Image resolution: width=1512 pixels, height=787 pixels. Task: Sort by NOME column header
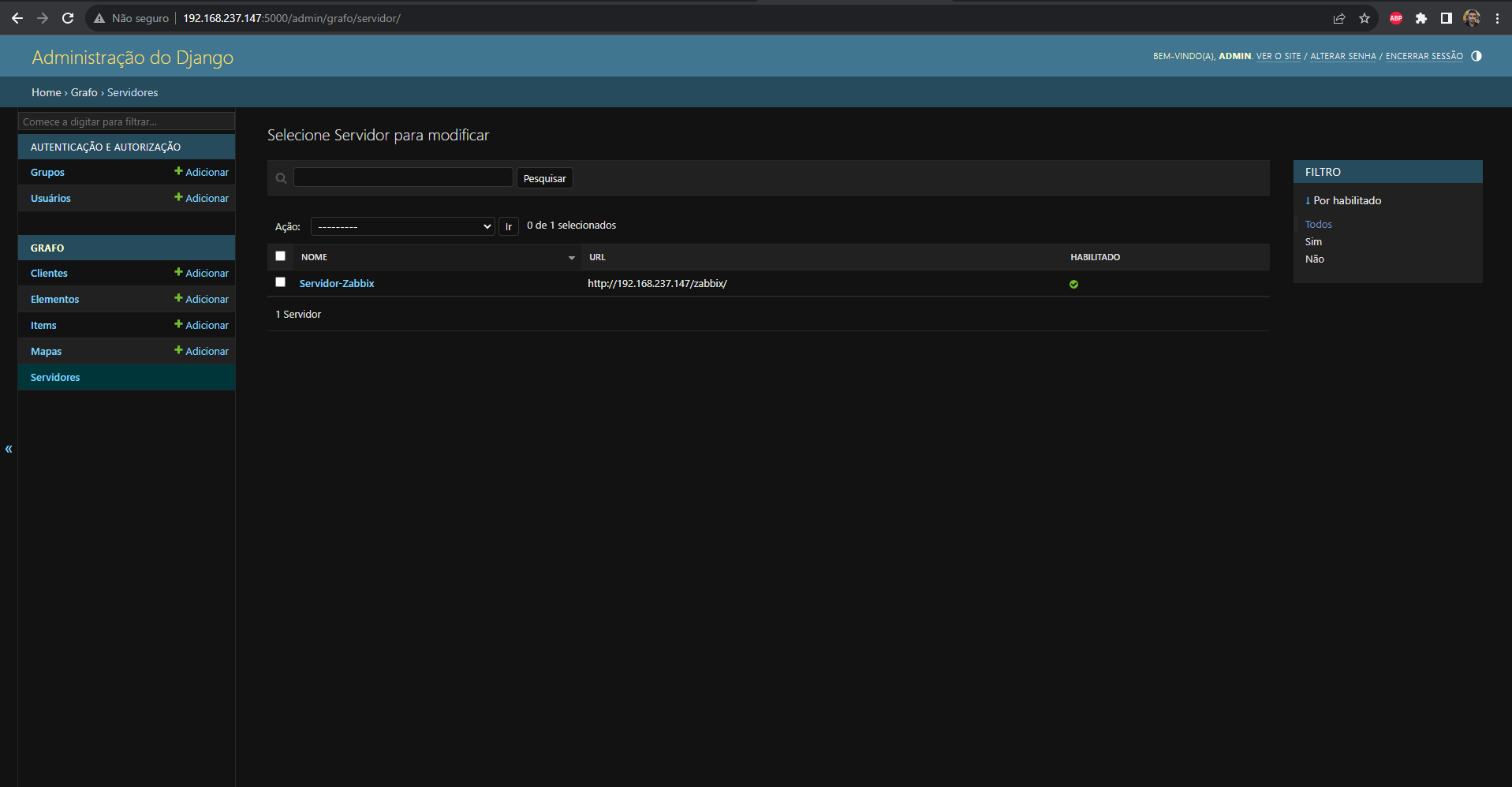314,257
